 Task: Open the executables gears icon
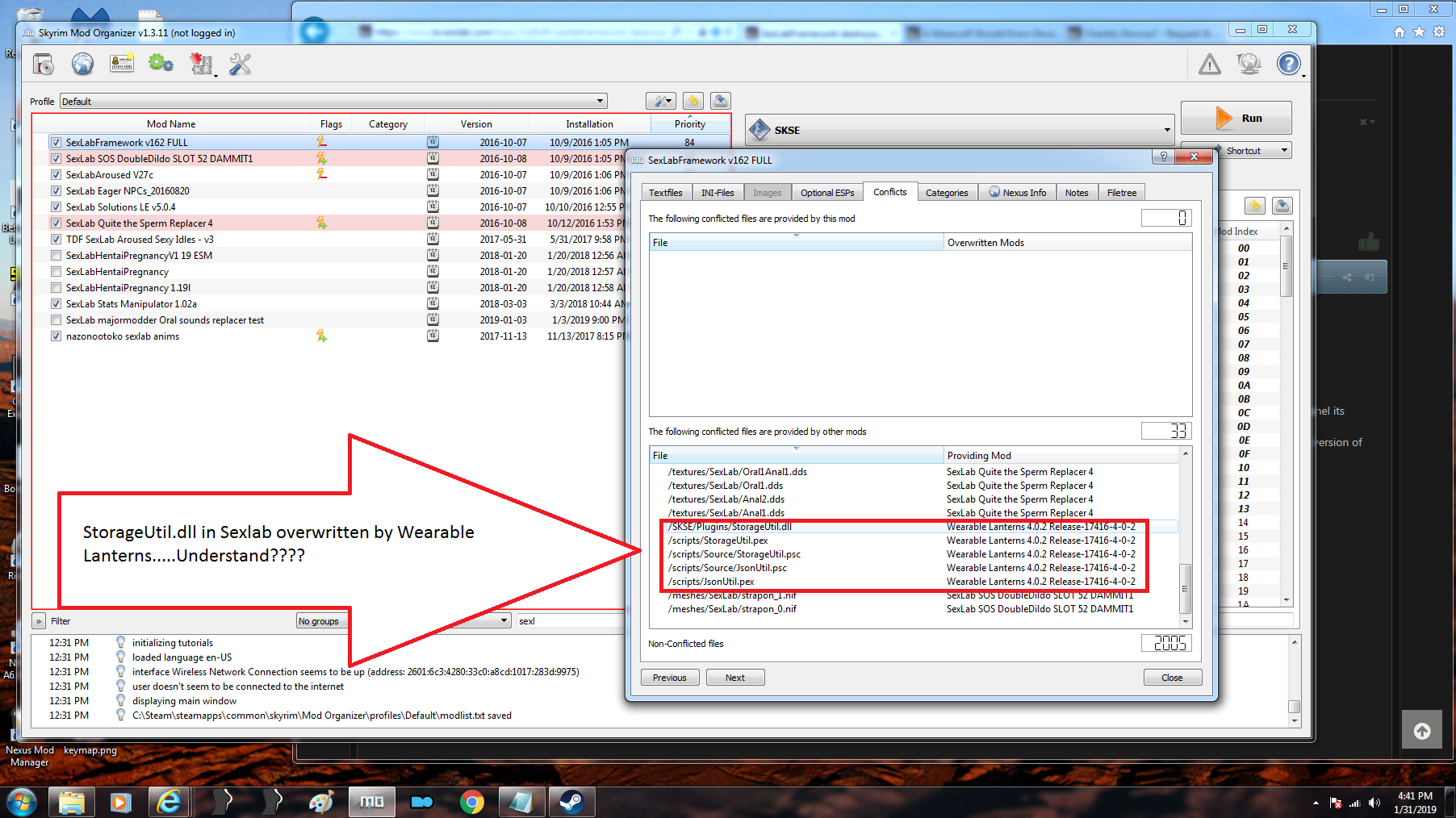click(161, 64)
